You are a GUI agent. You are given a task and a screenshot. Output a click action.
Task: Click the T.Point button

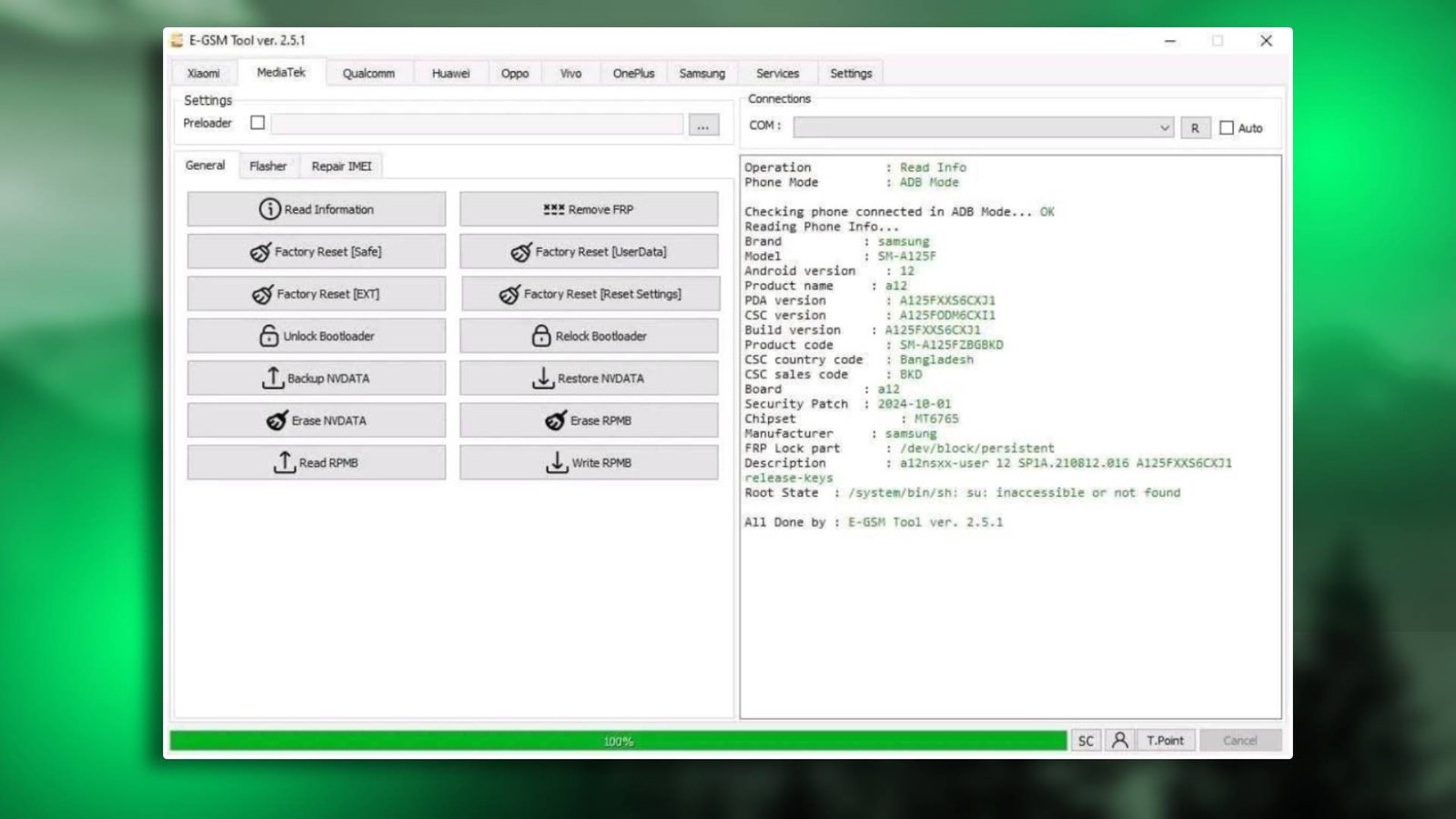click(1166, 740)
